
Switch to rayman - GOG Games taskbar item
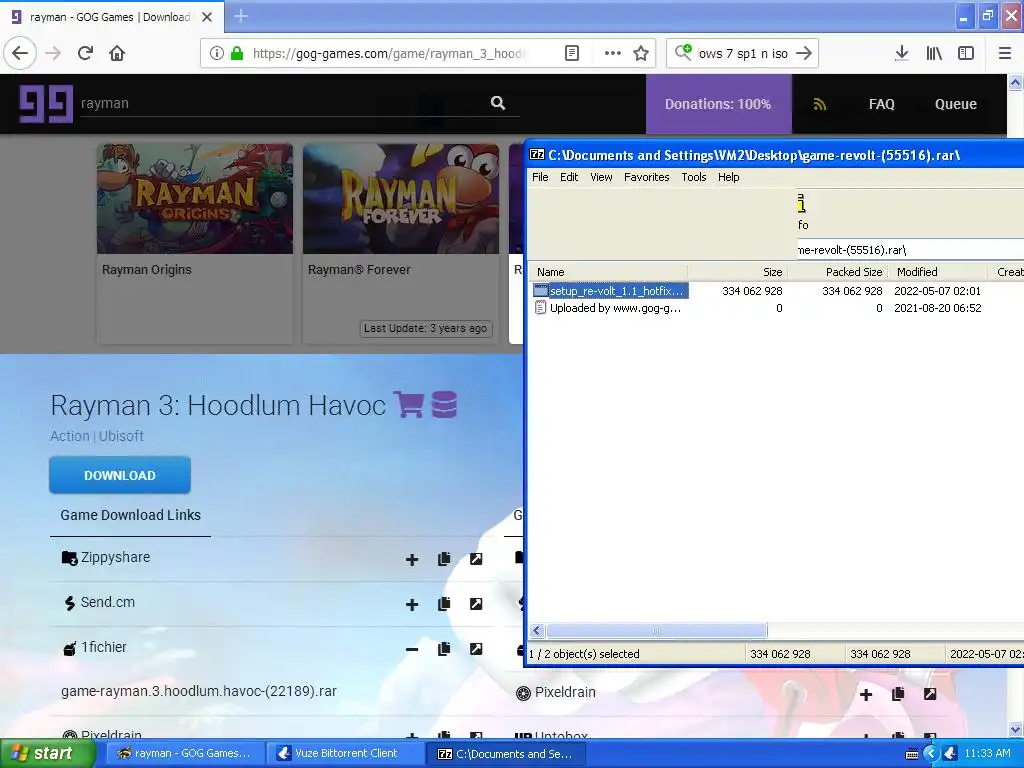(x=184, y=754)
